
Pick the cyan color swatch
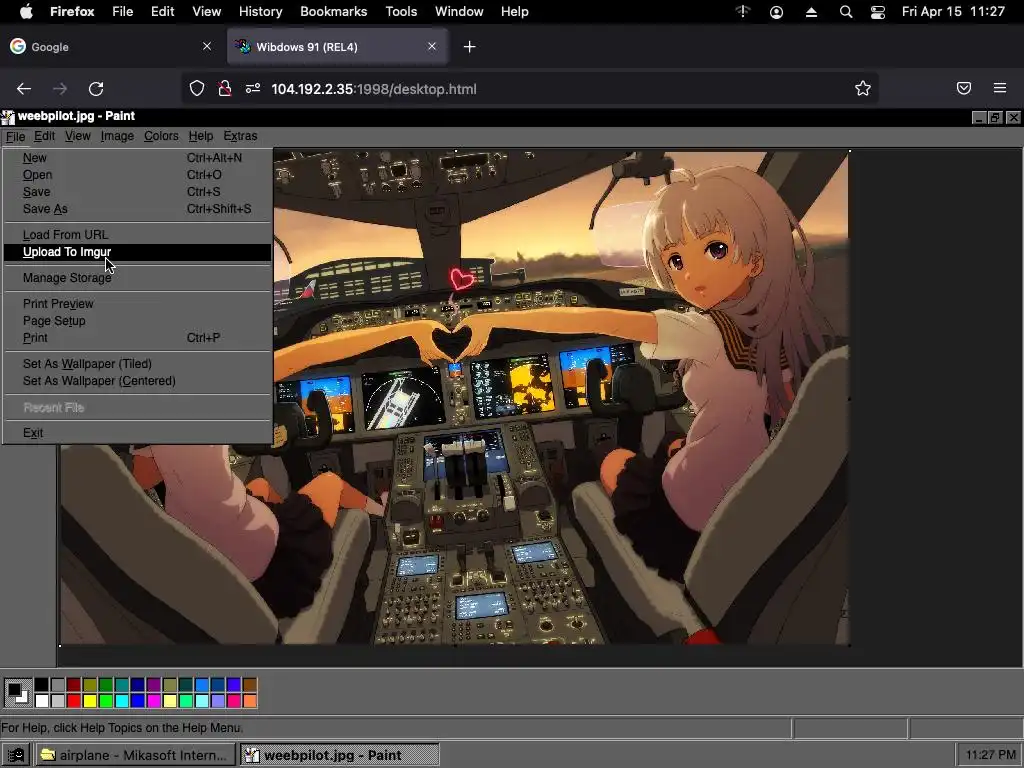(x=121, y=701)
